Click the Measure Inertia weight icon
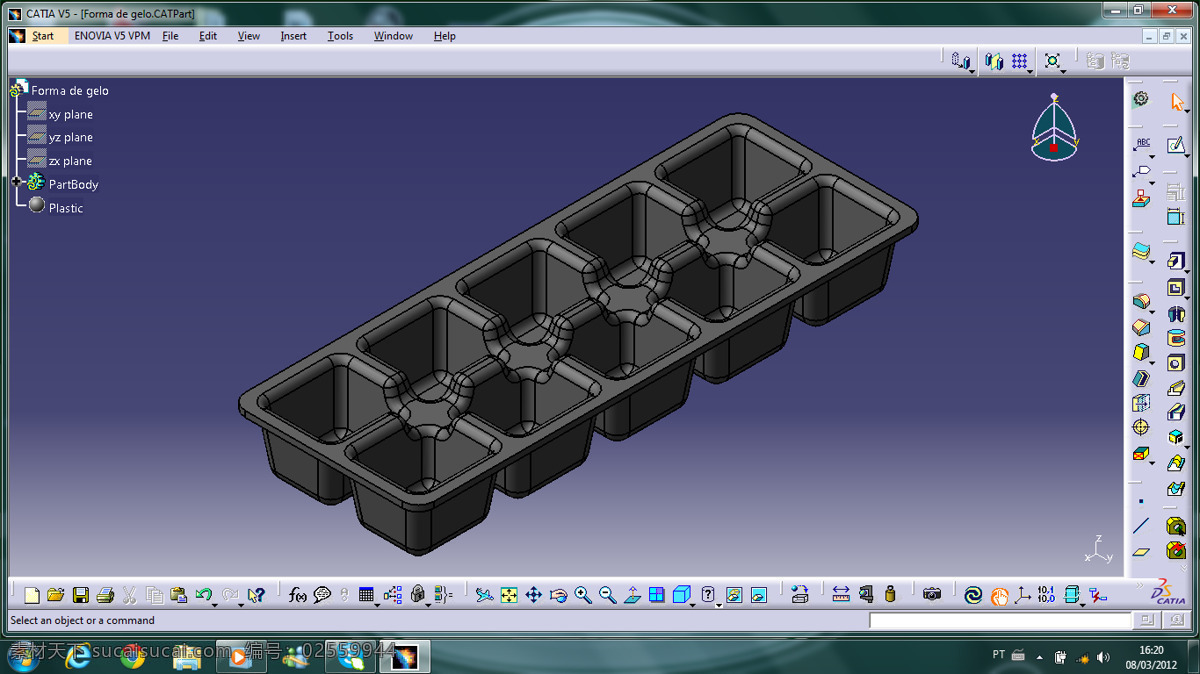The height and width of the screenshot is (674, 1200). [890, 594]
